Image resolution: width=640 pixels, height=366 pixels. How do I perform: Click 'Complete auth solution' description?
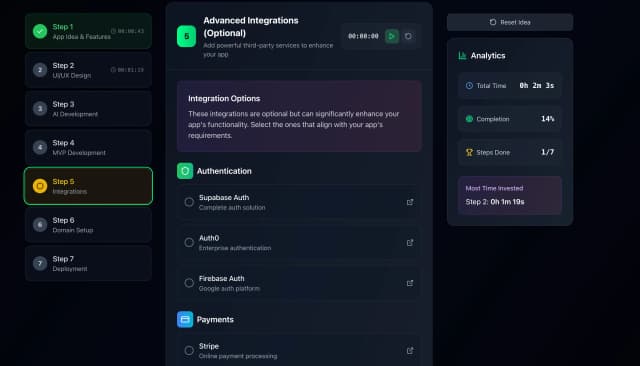tap(232, 208)
